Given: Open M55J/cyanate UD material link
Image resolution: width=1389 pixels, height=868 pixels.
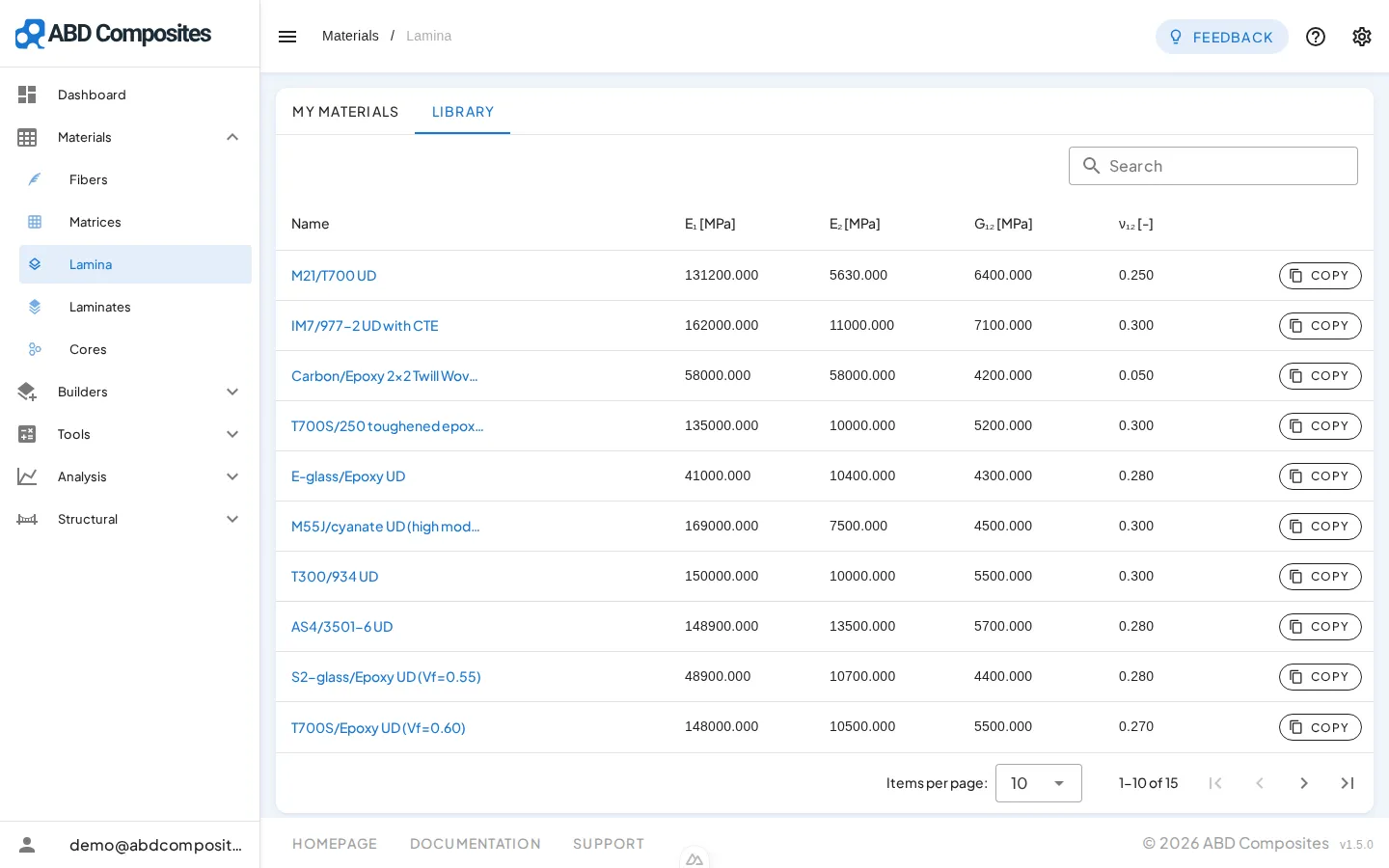Looking at the screenshot, I should pyautogui.click(x=386, y=527).
